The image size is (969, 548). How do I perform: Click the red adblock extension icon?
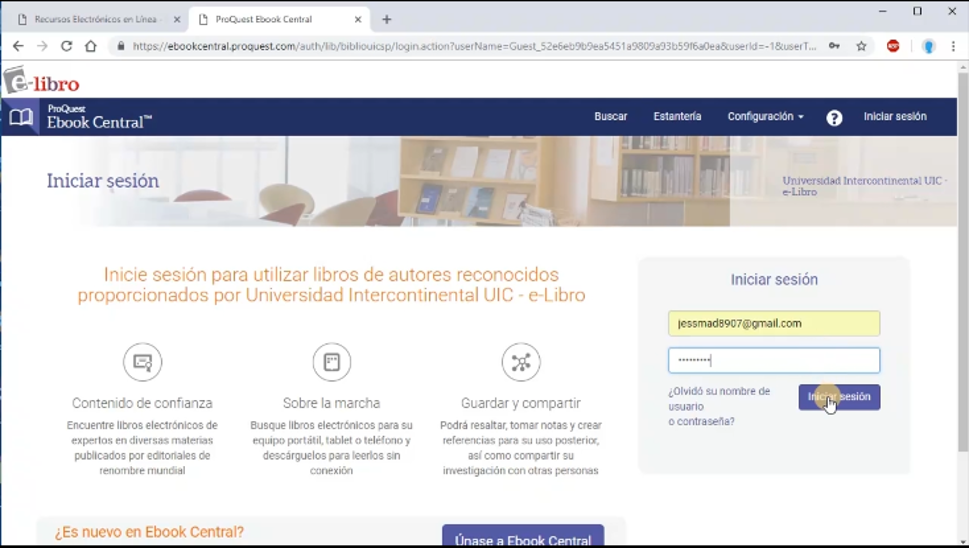(893, 46)
